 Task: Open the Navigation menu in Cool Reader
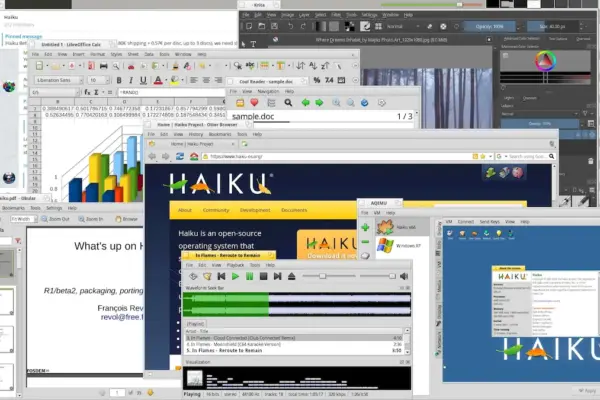[x=268, y=91]
